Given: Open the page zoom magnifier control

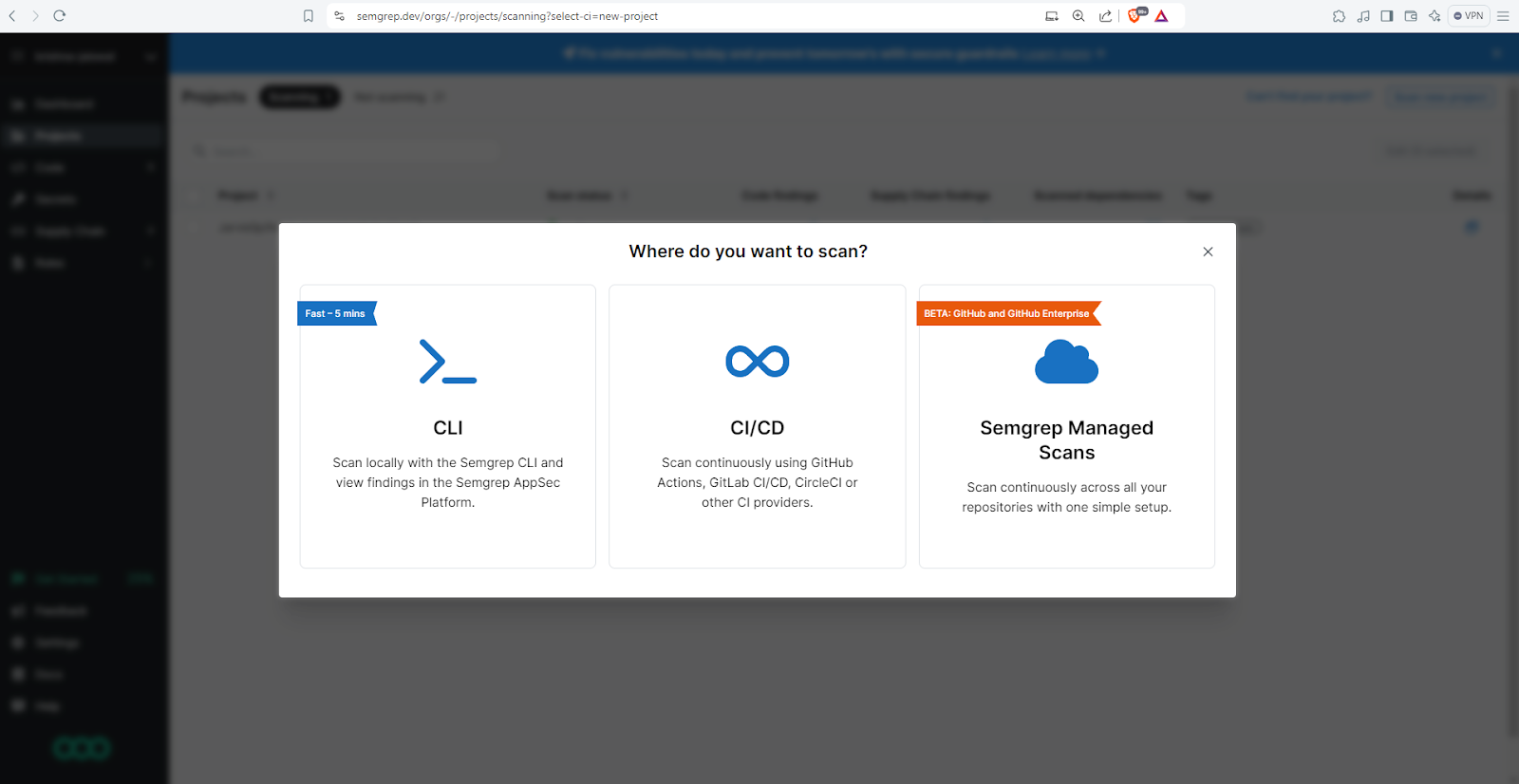Looking at the screenshot, I should pyautogui.click(x=1078, y=16).
